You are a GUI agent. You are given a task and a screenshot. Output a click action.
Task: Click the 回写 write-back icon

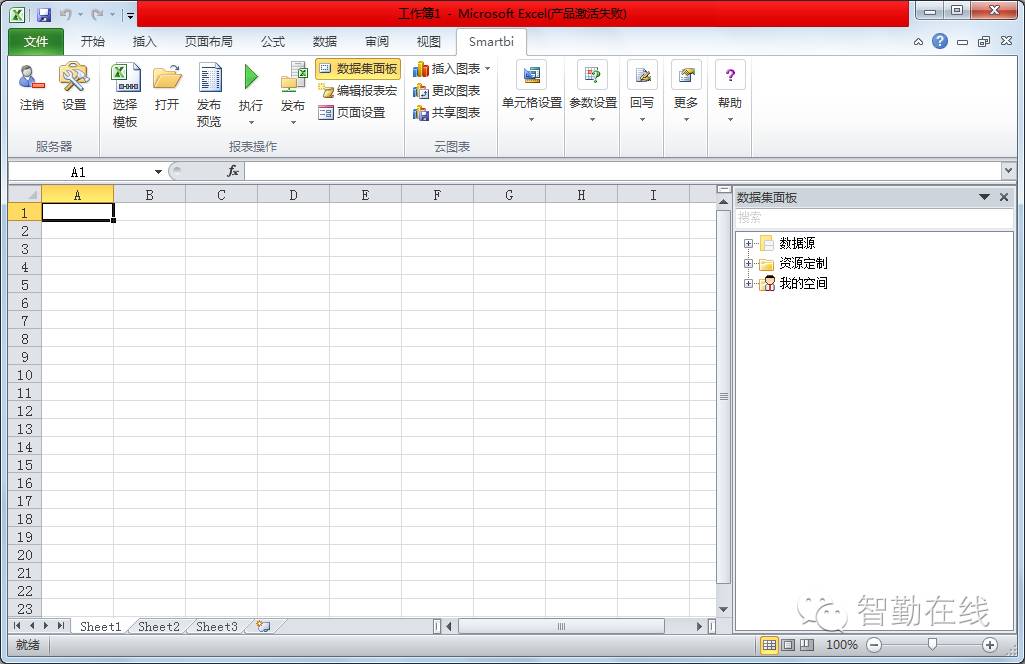coord(642,75)
